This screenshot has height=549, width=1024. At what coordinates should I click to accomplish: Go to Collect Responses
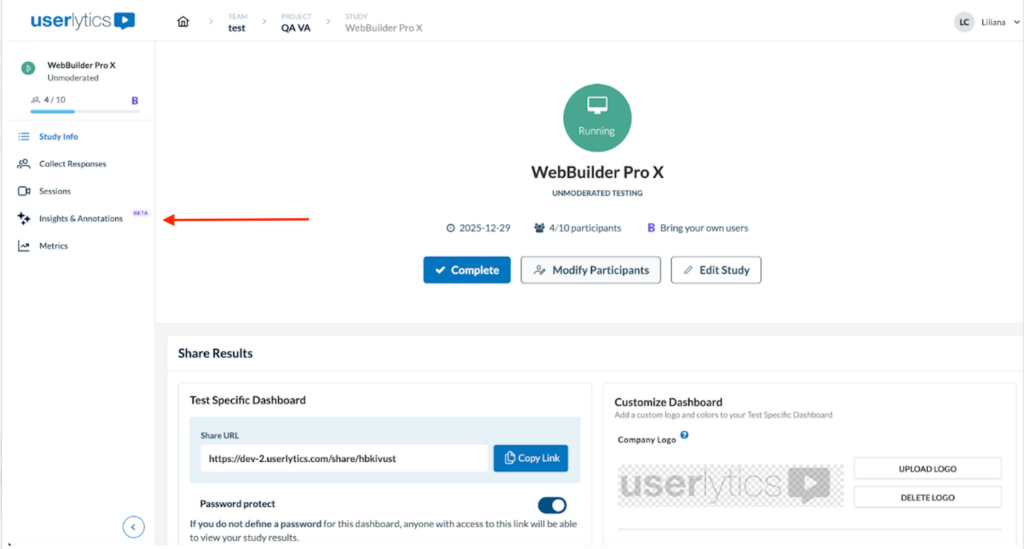(72, 164)
